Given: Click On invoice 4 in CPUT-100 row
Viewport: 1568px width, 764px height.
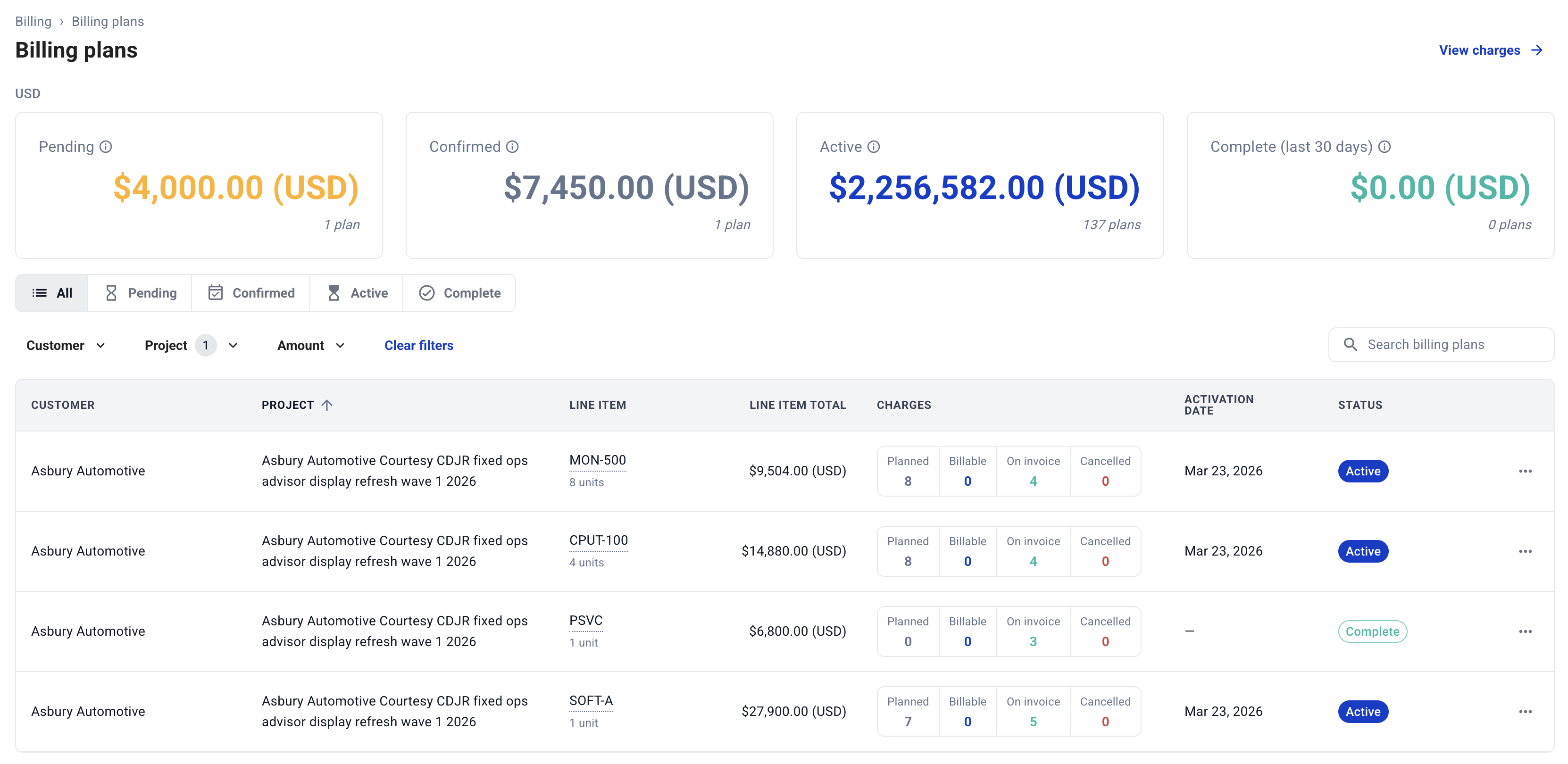Looking at the screenshot, I should click(1033, 552).
